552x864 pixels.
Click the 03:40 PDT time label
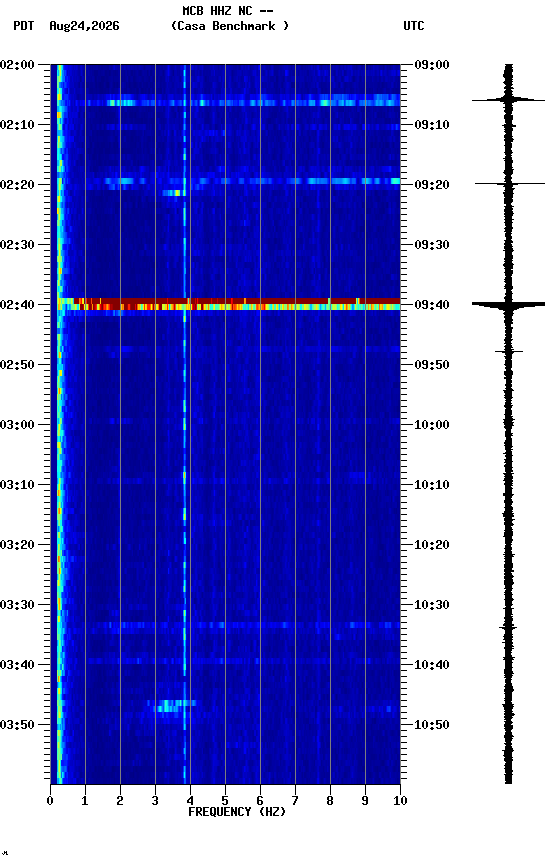[17, 665]
